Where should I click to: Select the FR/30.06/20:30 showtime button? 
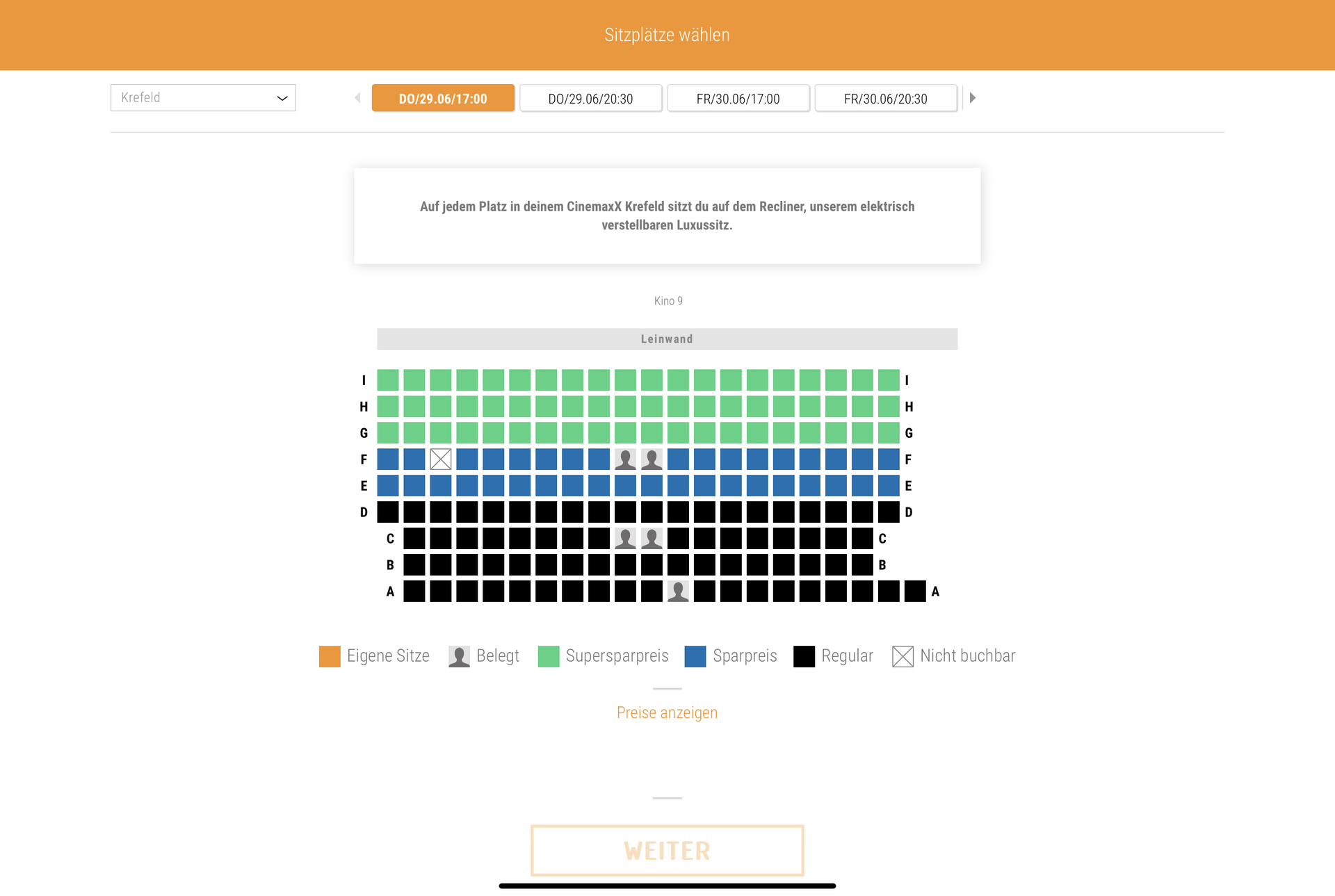tap(885, 99)
